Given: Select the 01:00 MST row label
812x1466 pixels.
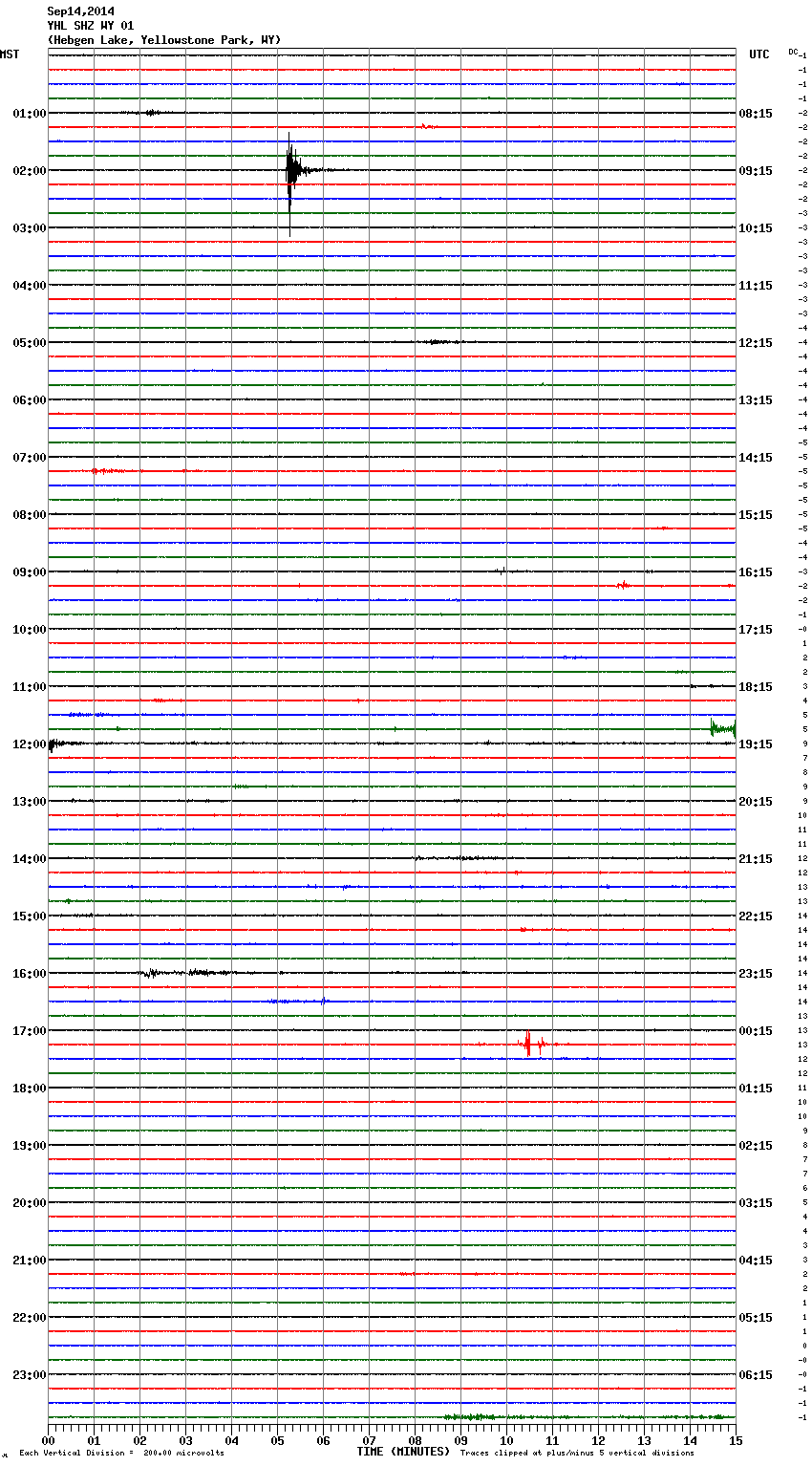Looking at the screenshot, I should click(x=30, y=114).
